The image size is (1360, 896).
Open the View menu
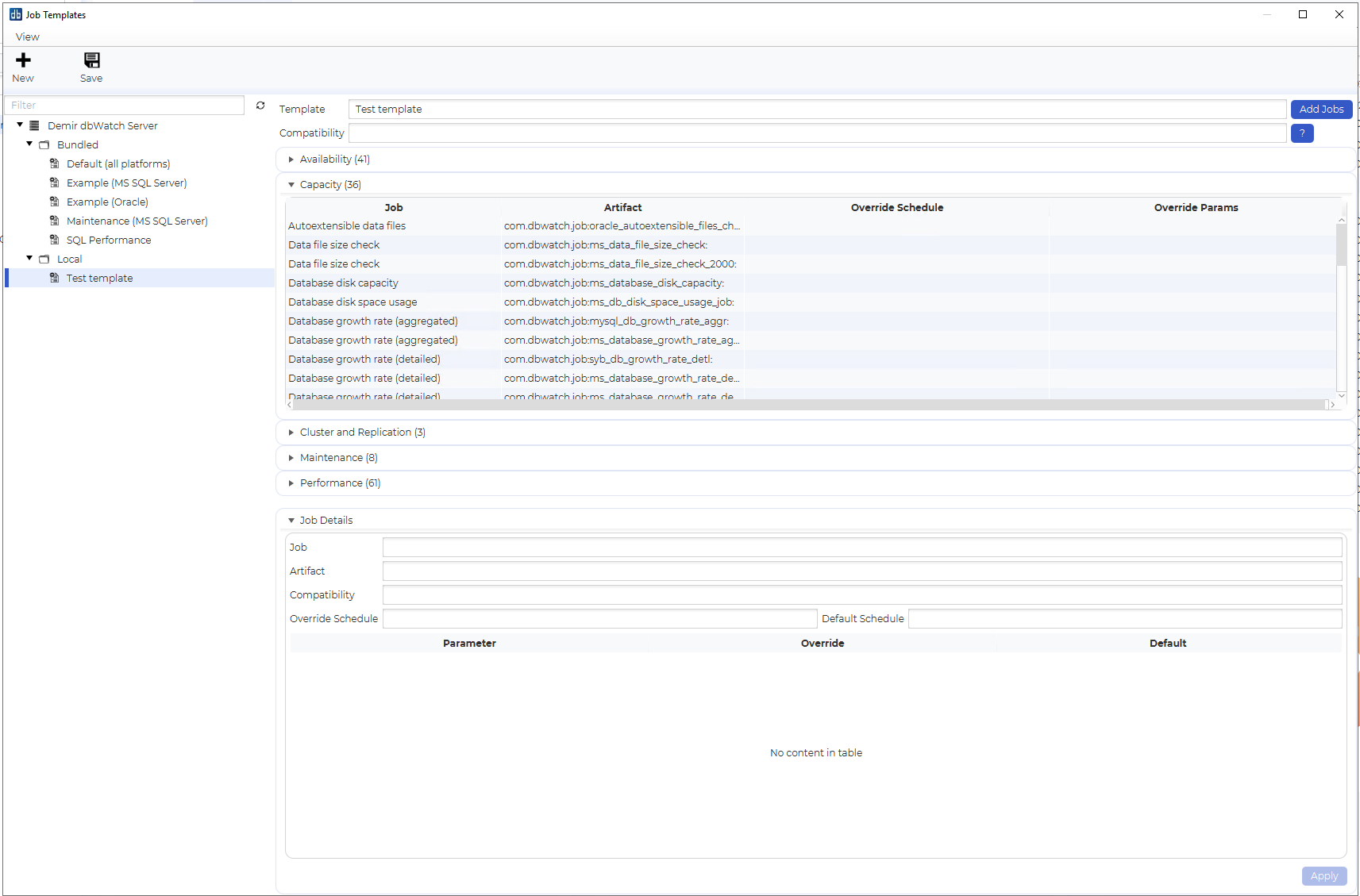pyautogui.click(x=27, y=37)
